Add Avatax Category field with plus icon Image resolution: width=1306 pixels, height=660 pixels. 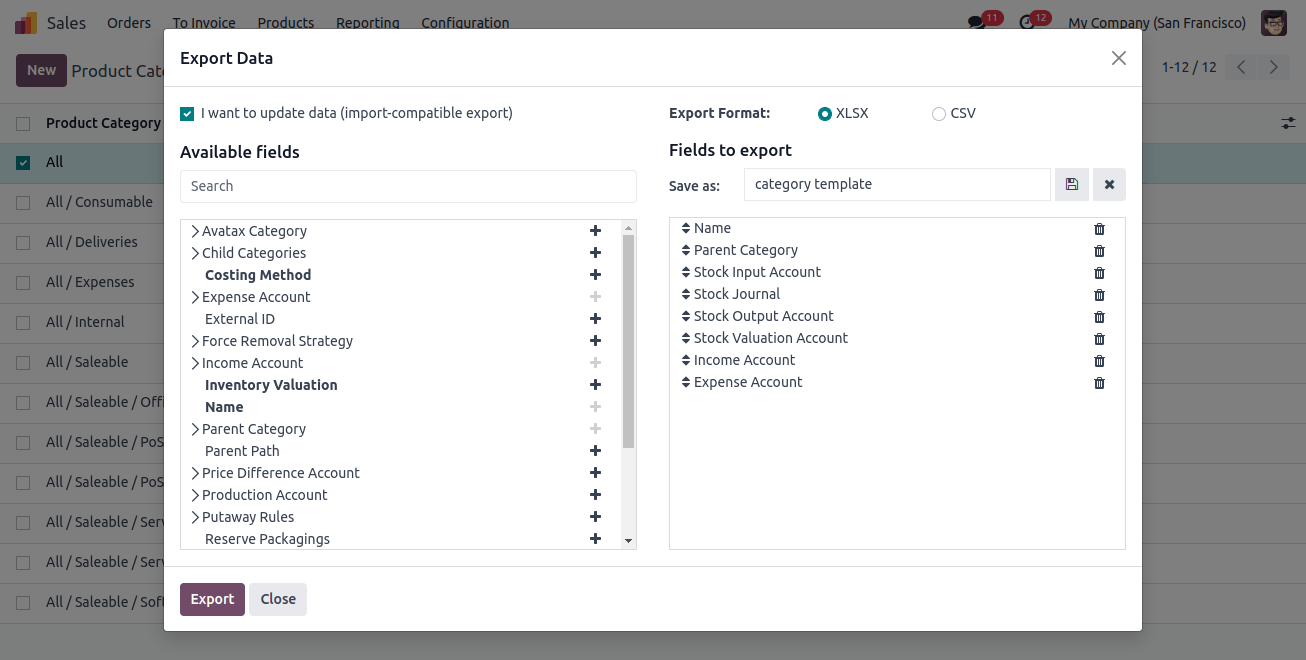[595, 231]
